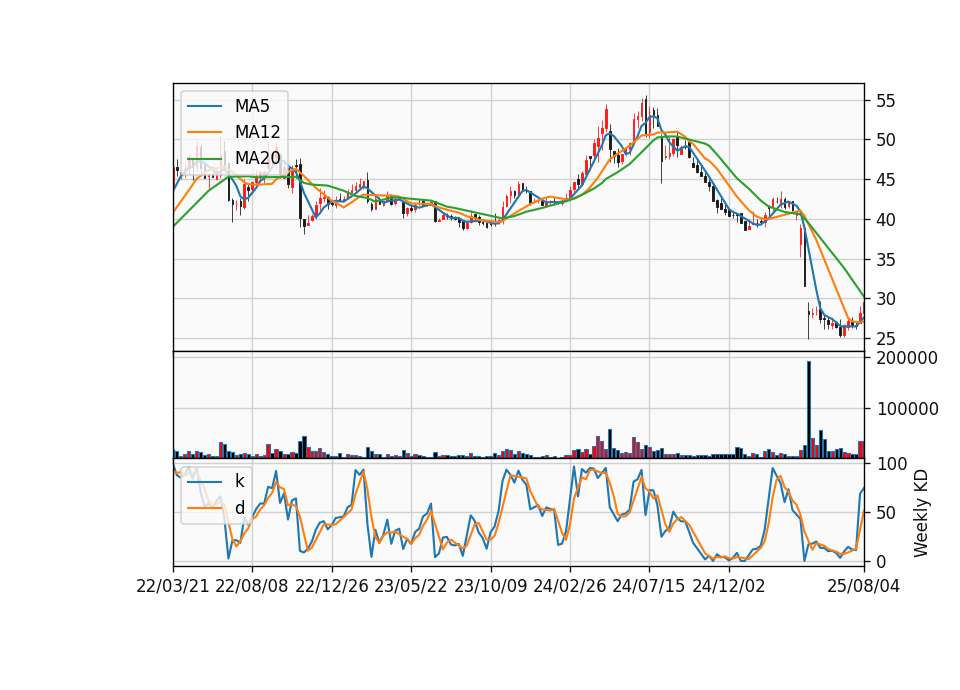Click the green MA20 legend line sample
Viewport: 960px width, 690px height.
(204, 159)
